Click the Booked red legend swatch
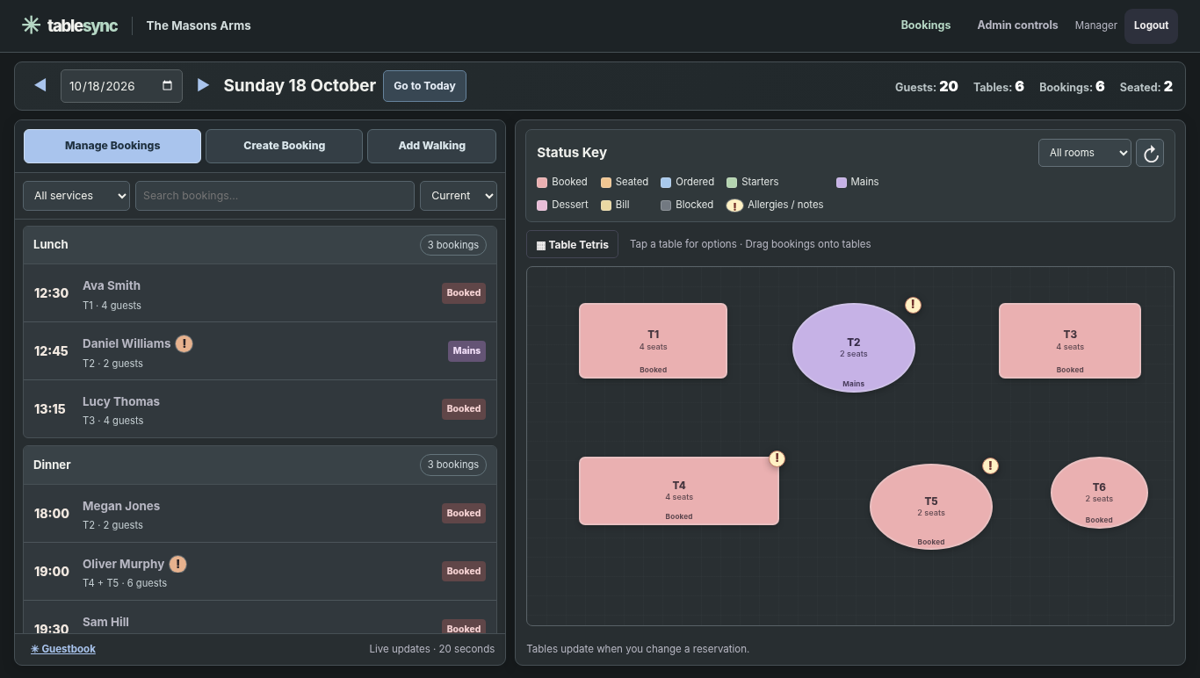This screenshot has width=1200, height=678. pos(542,182)
